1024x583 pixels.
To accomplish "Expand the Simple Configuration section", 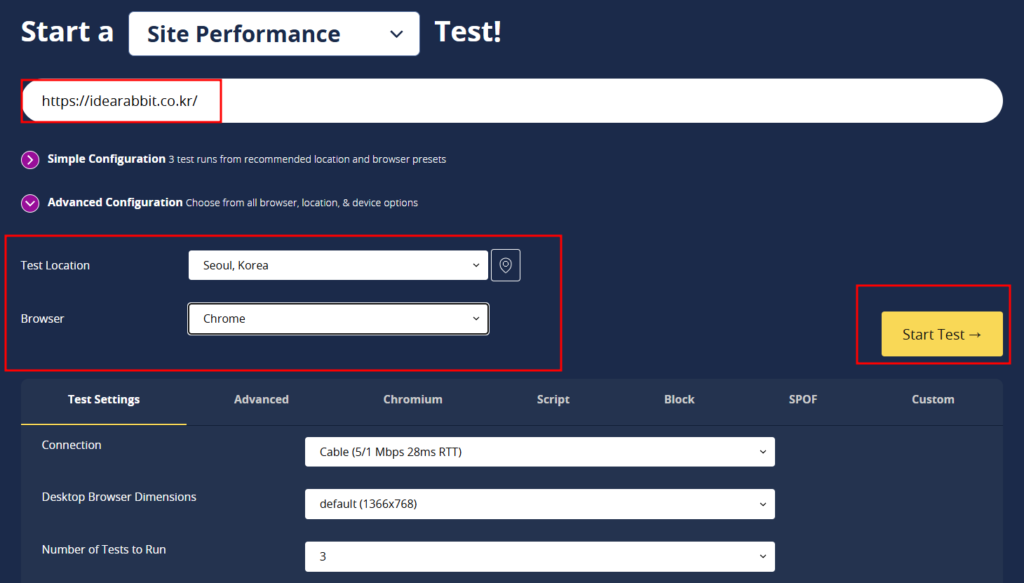I will point(30,159).
